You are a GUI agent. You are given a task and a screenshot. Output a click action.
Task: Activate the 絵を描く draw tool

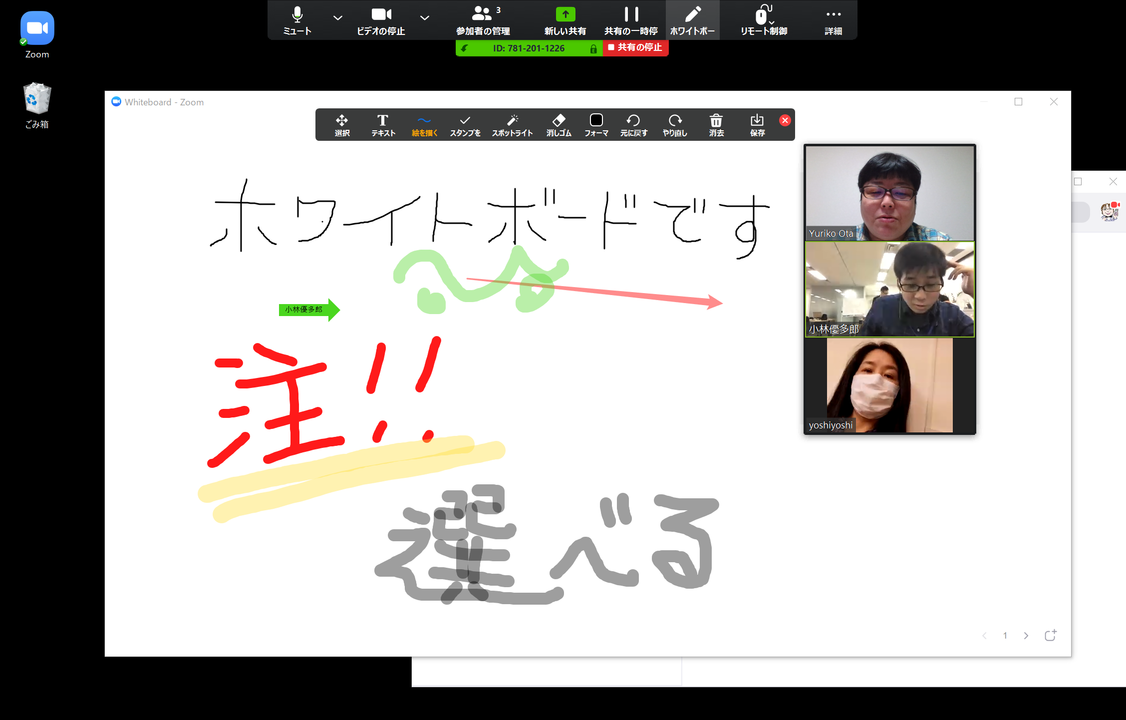click(424, 125)
